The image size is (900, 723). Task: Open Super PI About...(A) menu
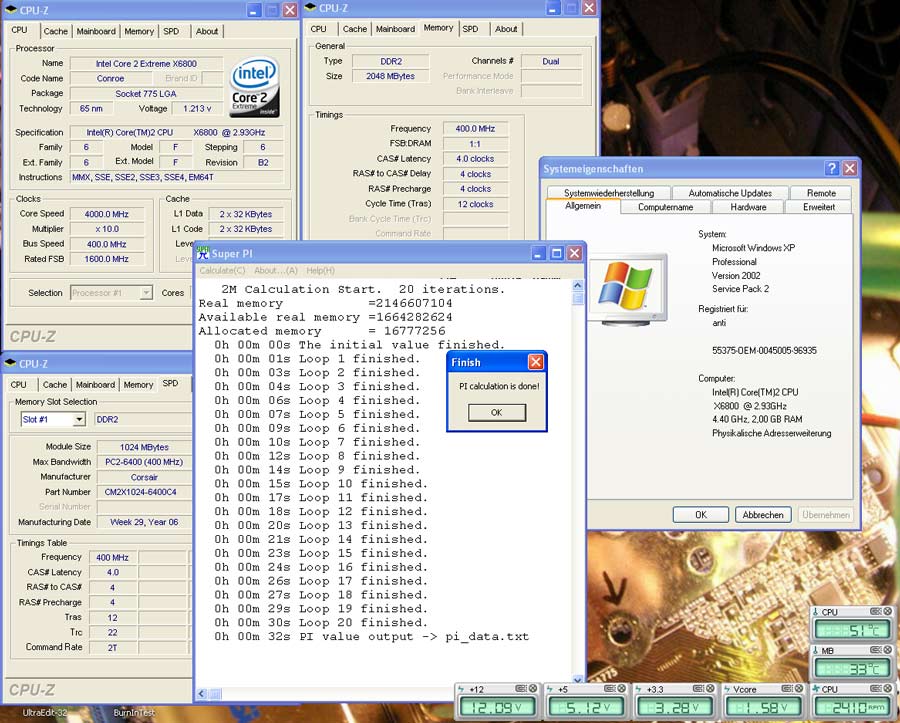pyautogui.click(x=276, y=270)
